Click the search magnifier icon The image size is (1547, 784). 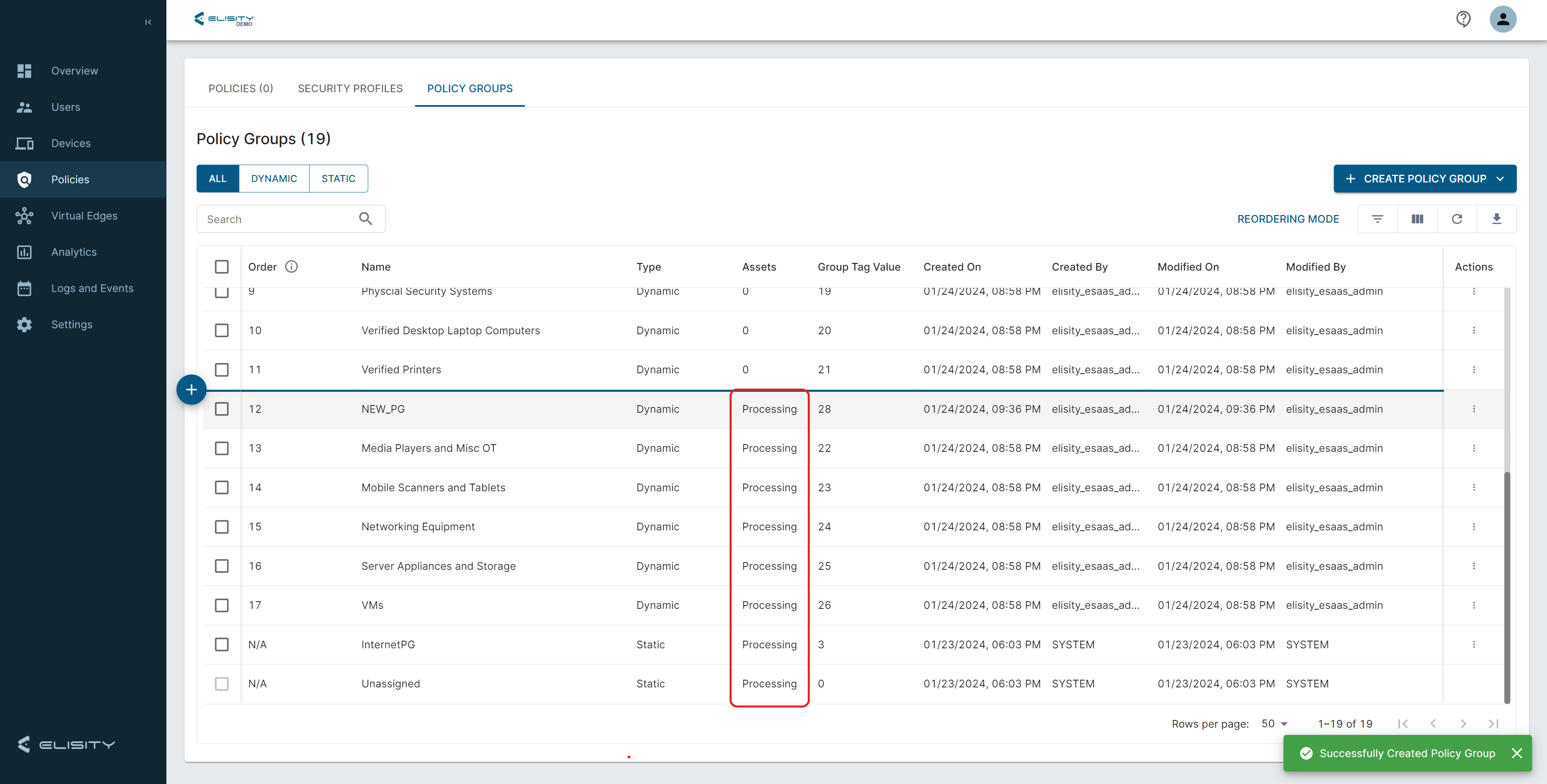[x=365, y=219]
